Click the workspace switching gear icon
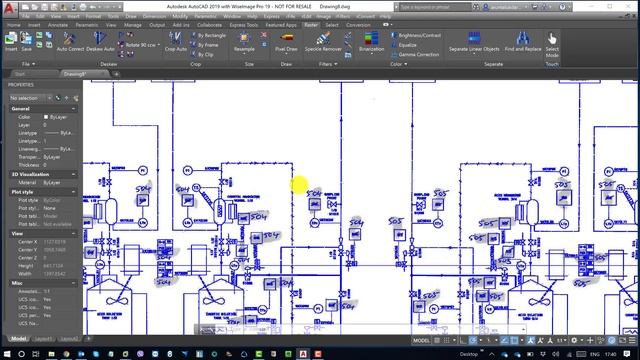640x360 pixels. pyautogui.click(x=574, y=340)
